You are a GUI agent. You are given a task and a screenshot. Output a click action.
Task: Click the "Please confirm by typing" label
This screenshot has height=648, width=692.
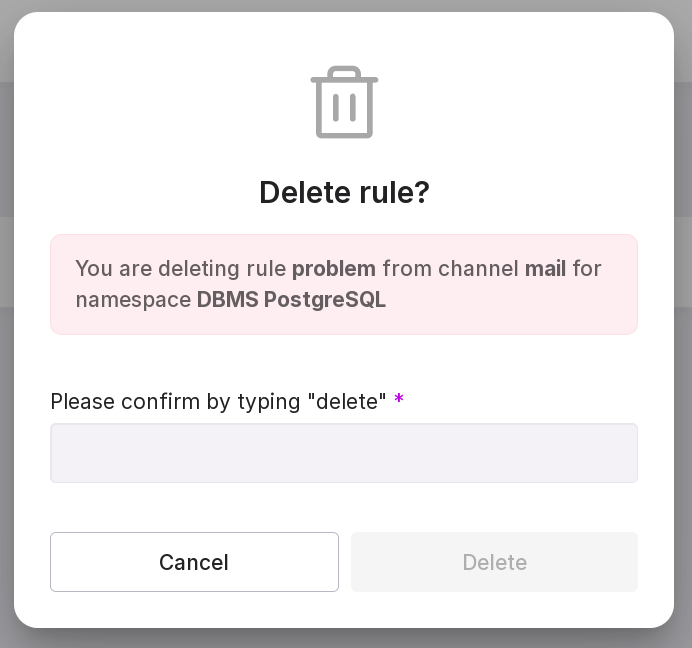175,402
